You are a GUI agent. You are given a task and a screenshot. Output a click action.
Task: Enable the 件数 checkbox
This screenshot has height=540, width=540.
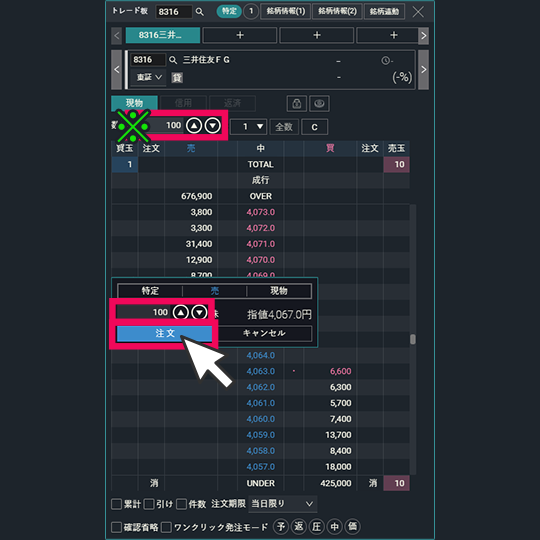tap(181, 504)
